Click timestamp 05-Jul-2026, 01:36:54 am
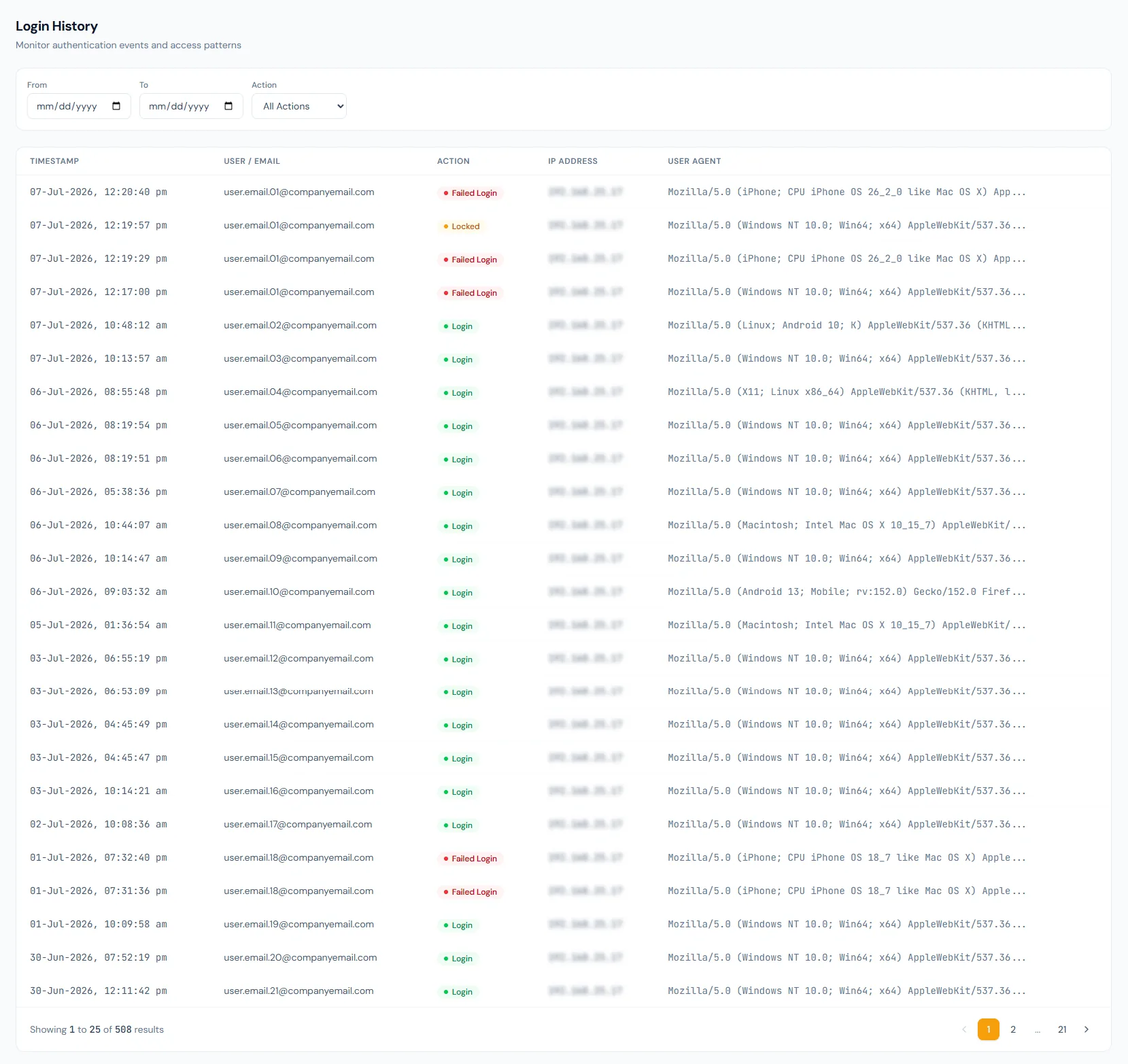 (99, 625)
